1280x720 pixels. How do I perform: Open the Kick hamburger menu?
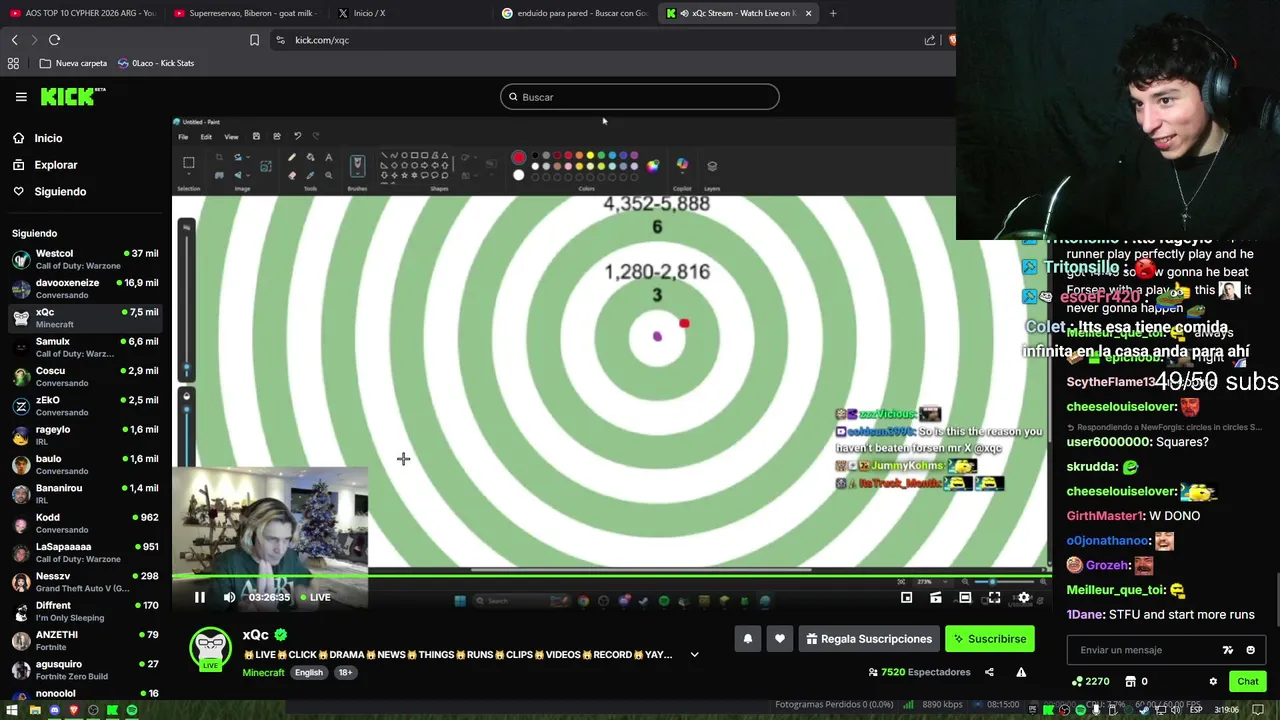pos(21,97)
